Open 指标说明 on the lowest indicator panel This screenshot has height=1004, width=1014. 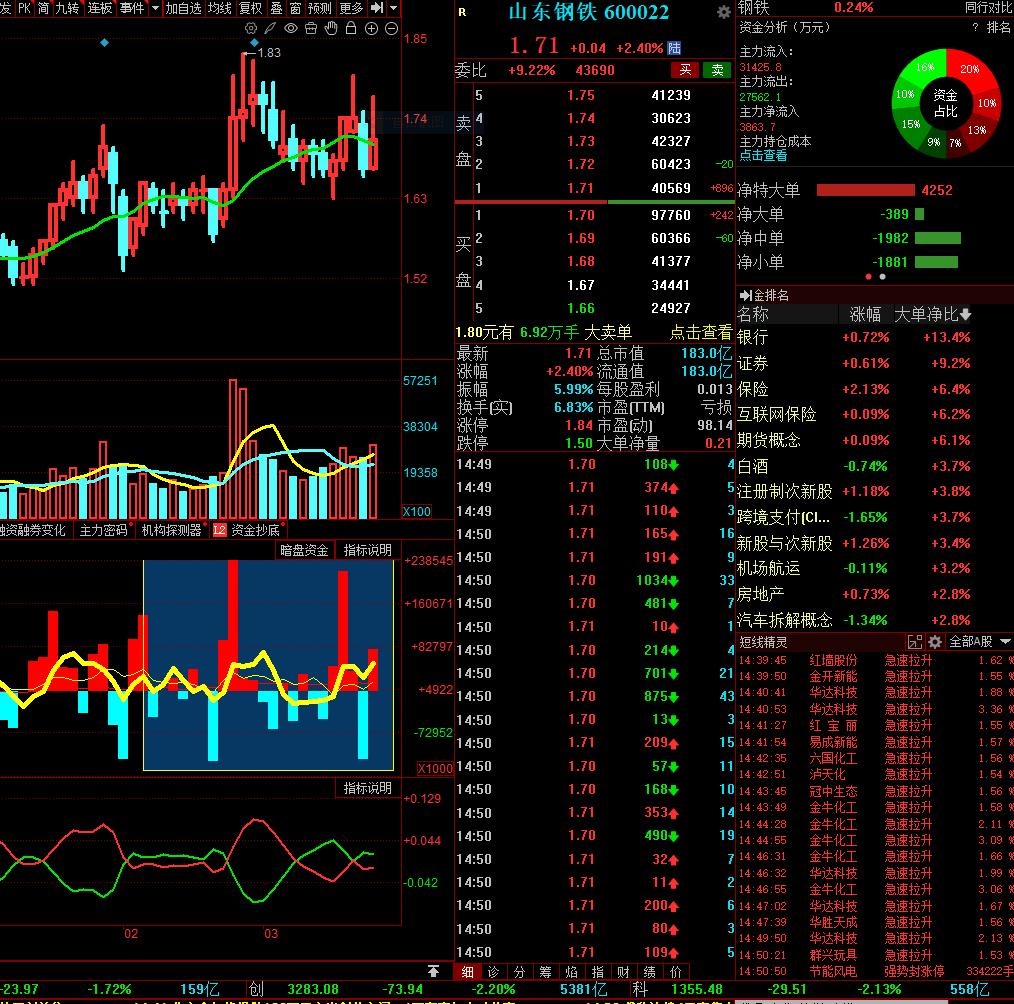(x=367, y=788)
